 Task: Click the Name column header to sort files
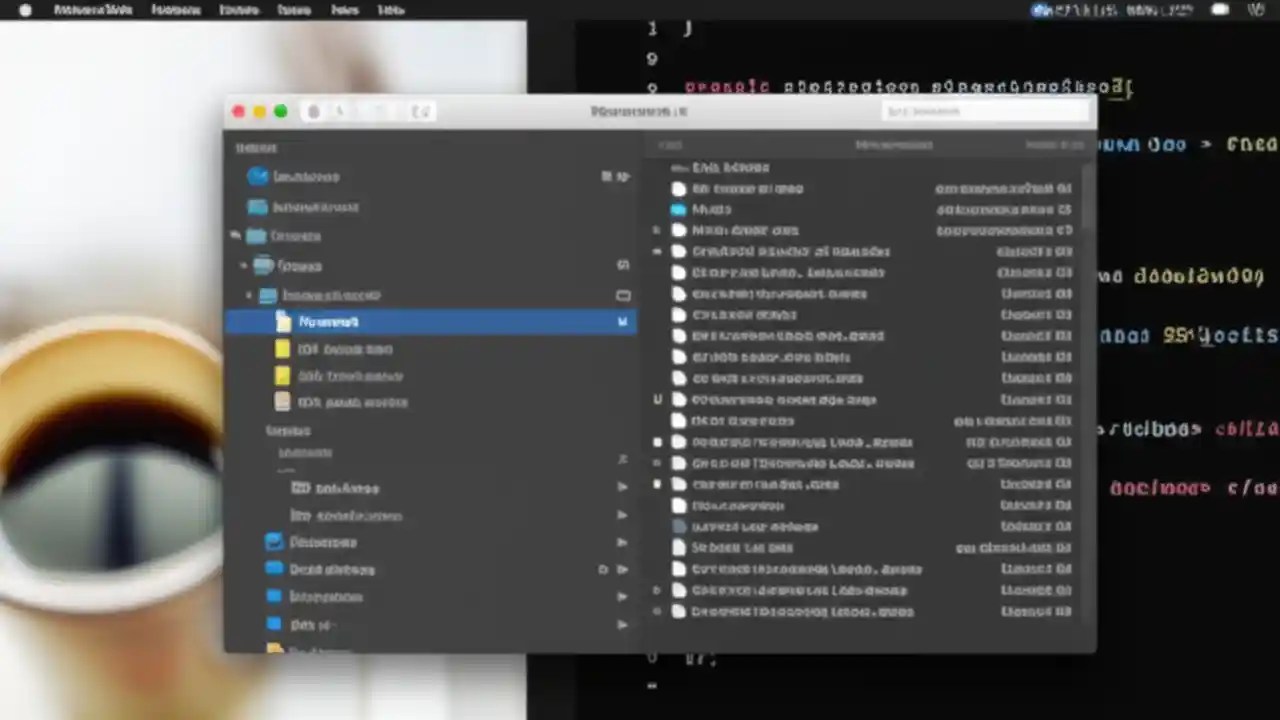(x=670, y=145)
